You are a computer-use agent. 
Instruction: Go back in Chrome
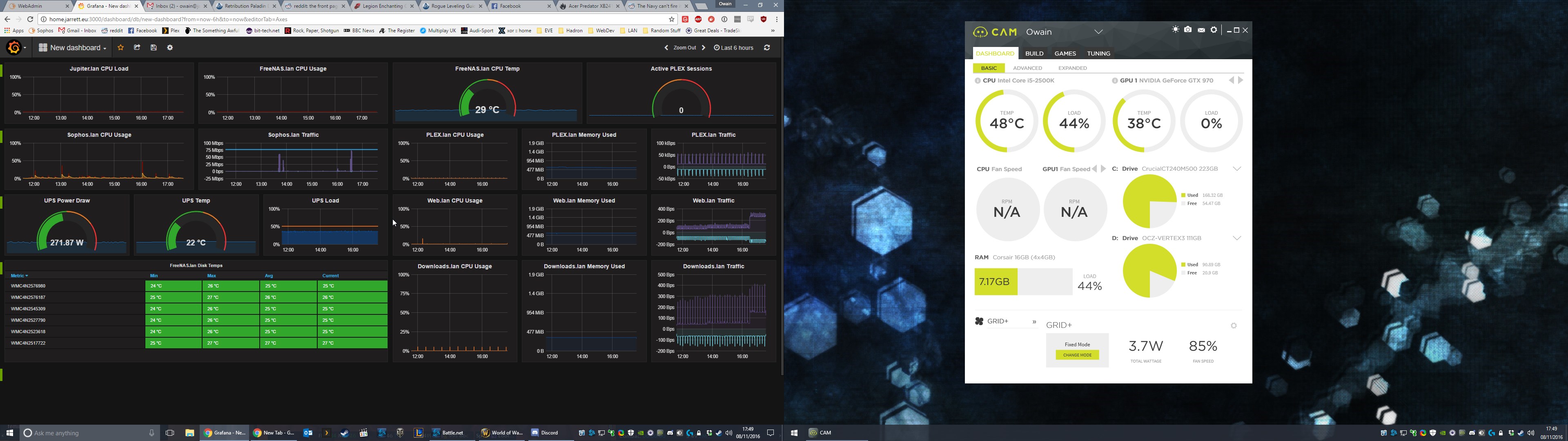[7, 20]
